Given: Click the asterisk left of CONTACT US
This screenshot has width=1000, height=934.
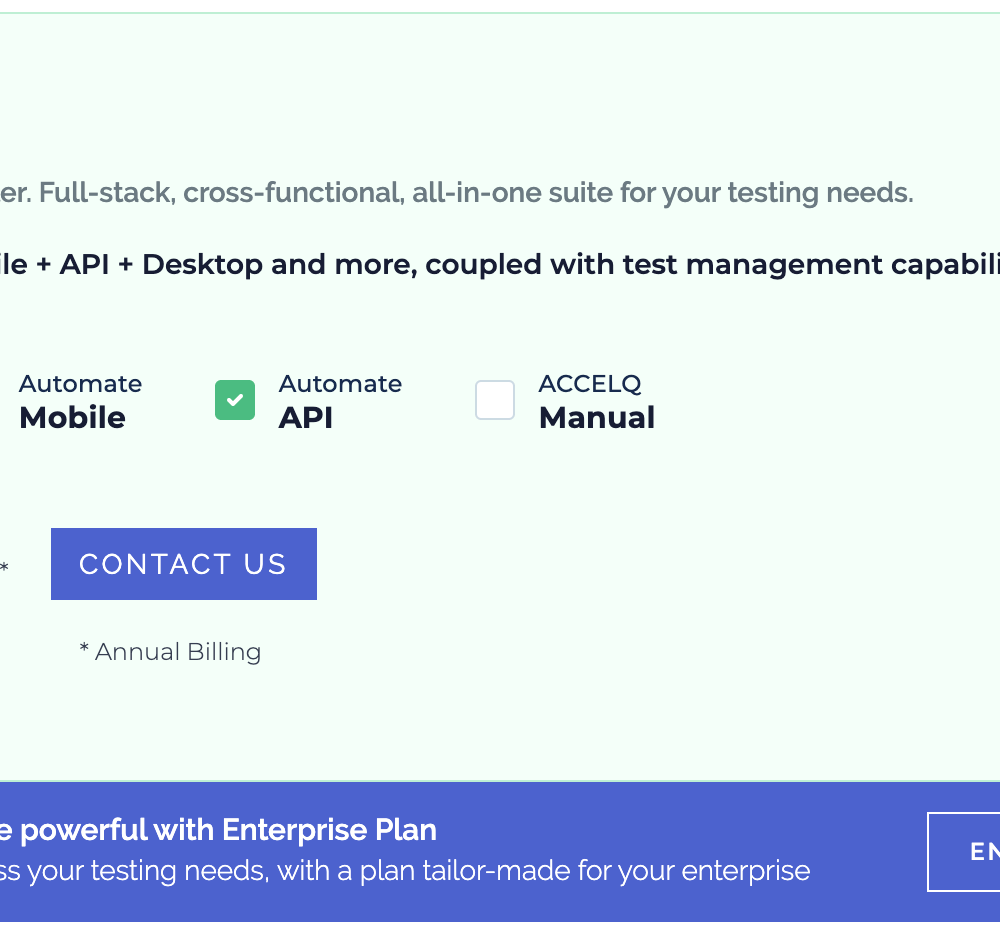Looking at the screenshot, I should click(x=4, y=568).
